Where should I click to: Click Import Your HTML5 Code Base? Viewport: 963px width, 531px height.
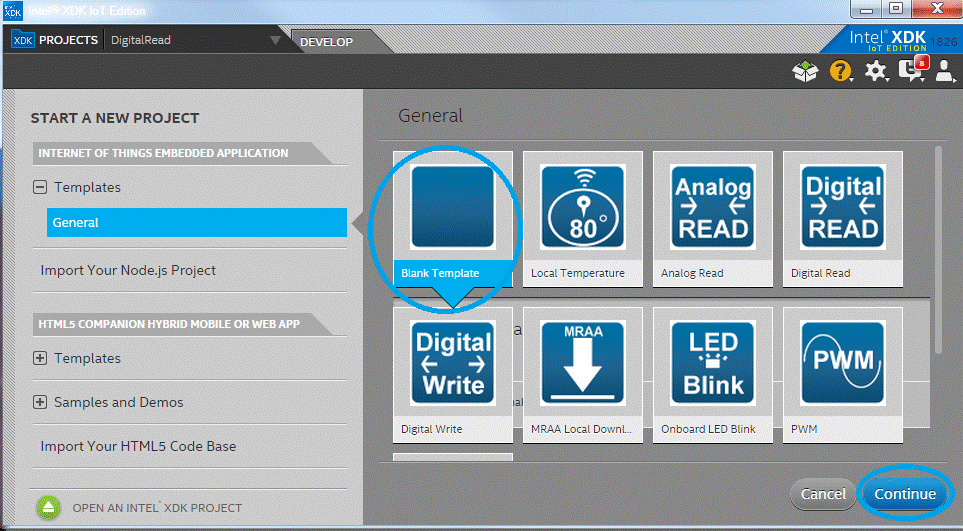coord(138,446)
